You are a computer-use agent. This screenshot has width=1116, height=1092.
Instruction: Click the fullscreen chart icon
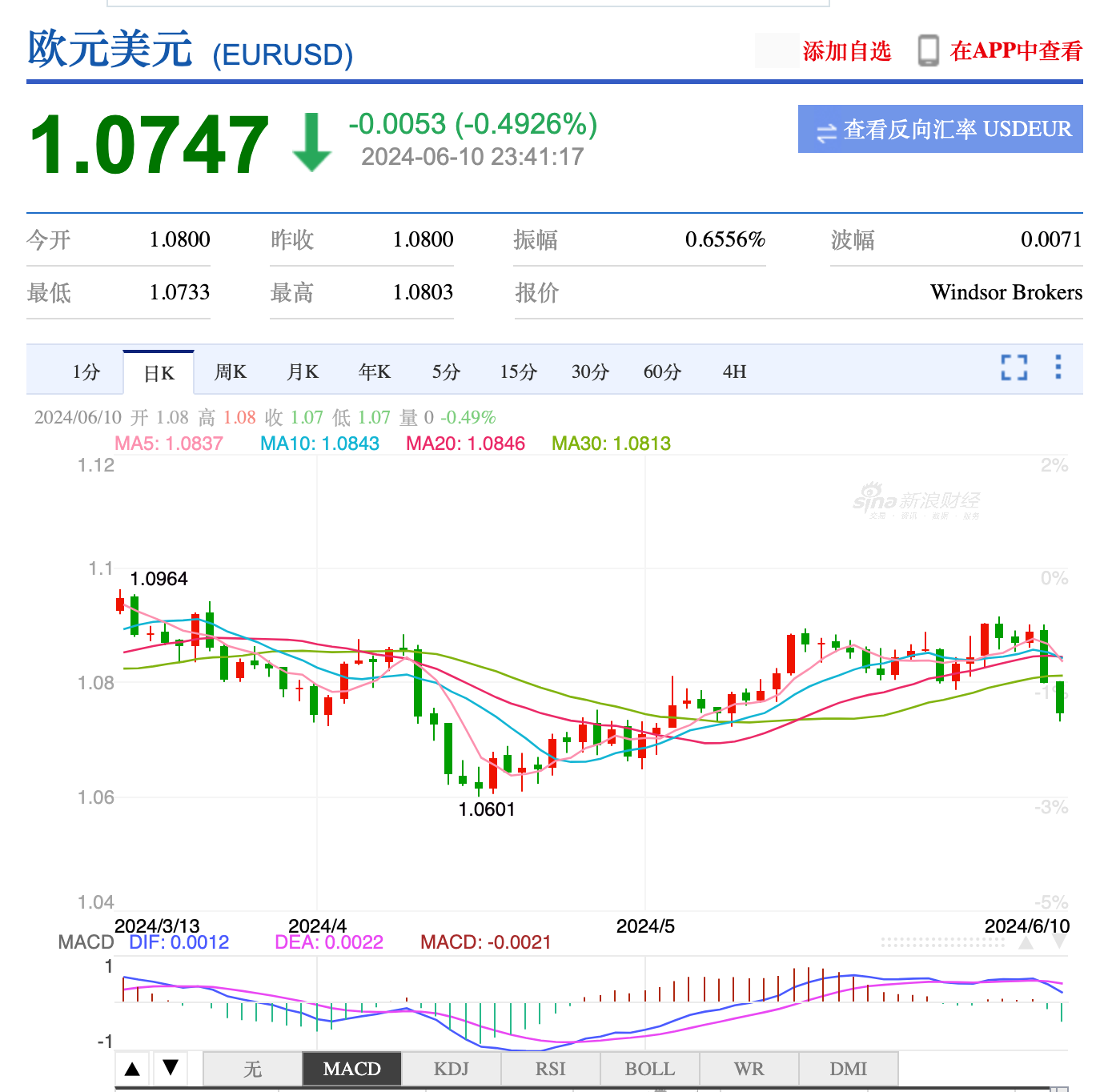pos(1014,368)
